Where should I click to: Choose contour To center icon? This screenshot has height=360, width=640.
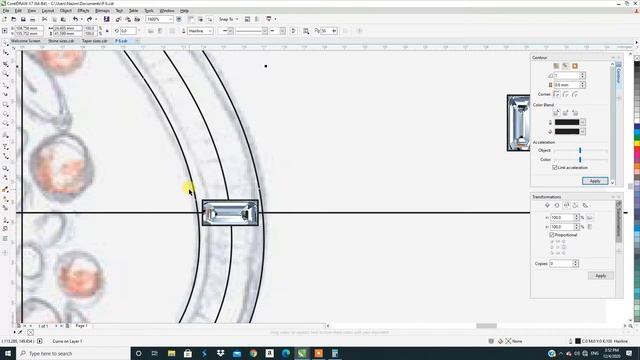(x=556, y=66)
